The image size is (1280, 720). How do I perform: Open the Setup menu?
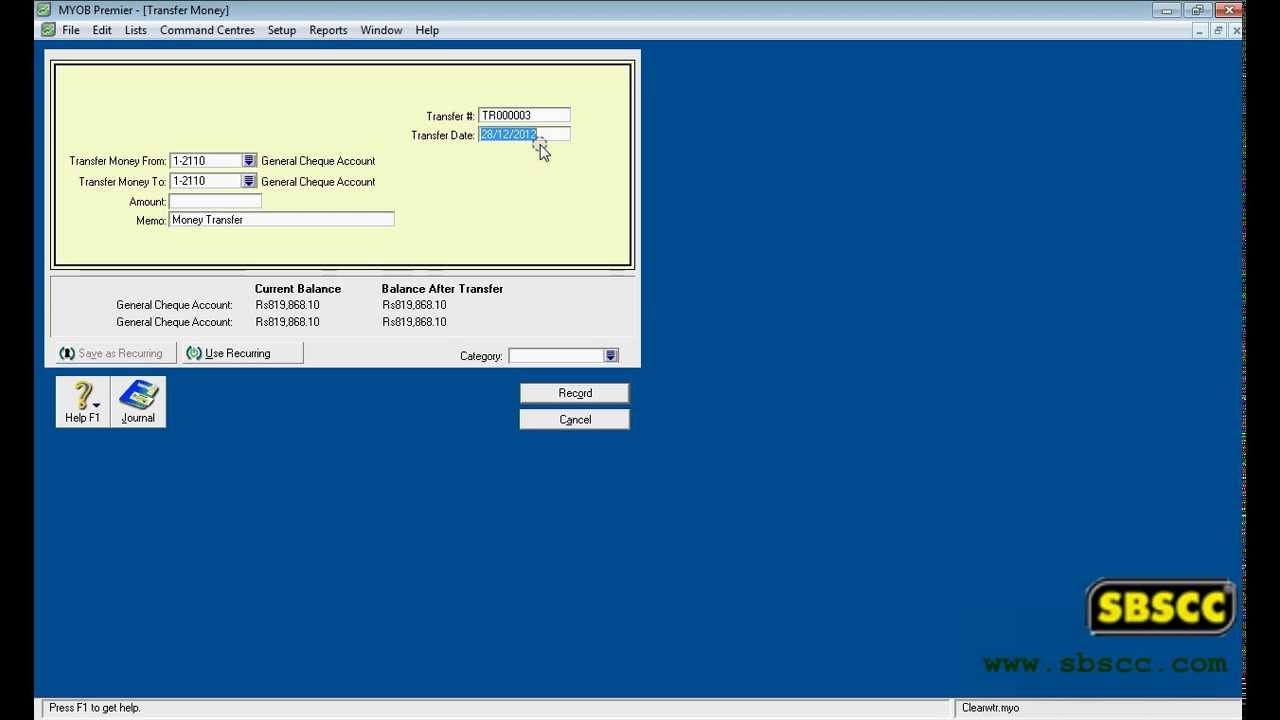coord(282,30)
